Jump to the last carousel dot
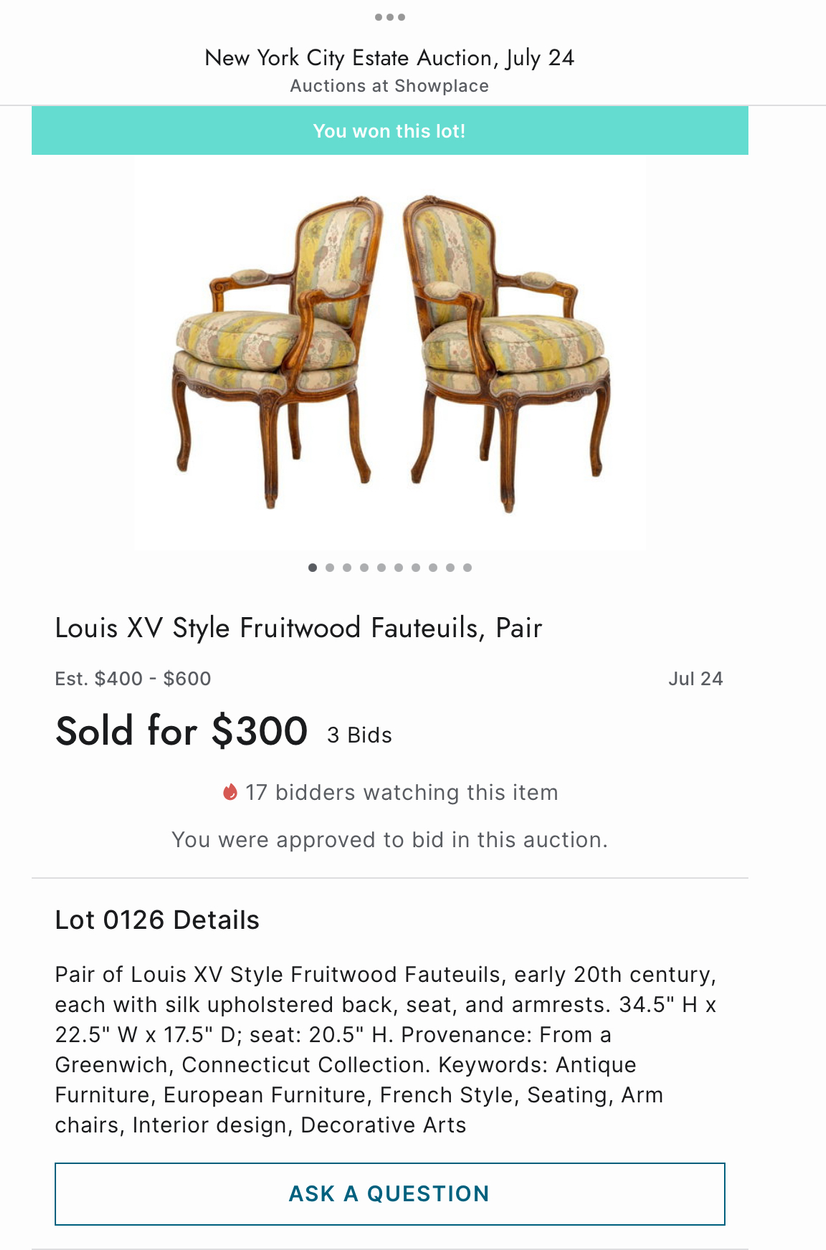 [x=467, y=568]
